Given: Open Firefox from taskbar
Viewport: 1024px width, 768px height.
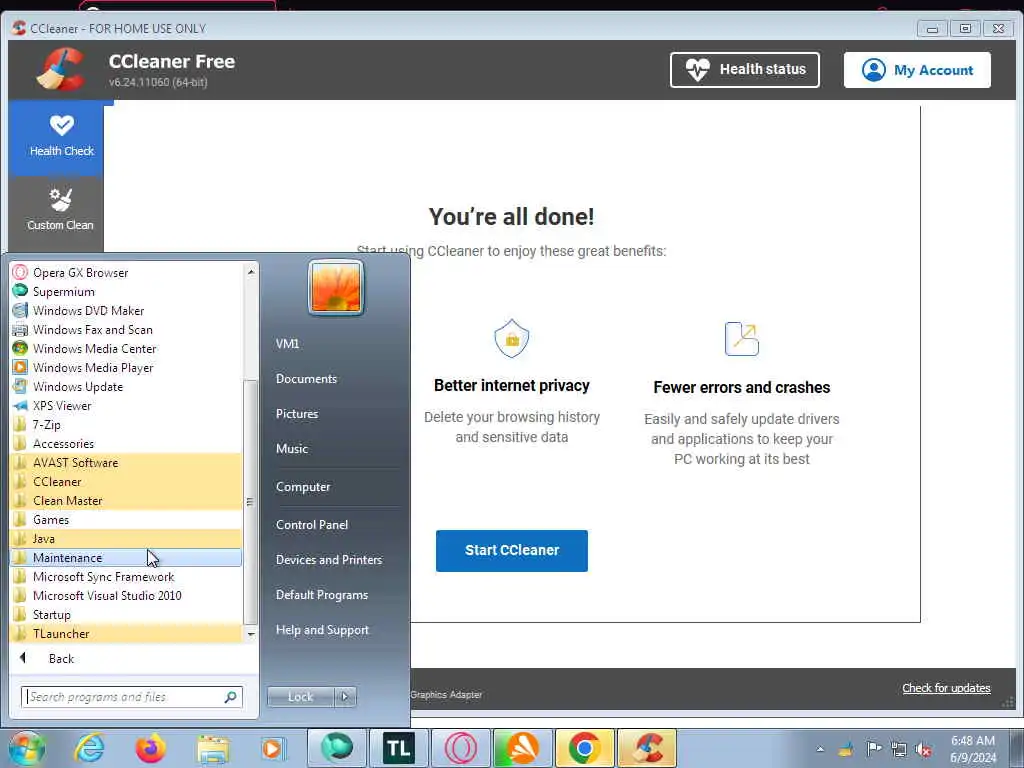Looking at the screenshot, I should click(150, 748).
